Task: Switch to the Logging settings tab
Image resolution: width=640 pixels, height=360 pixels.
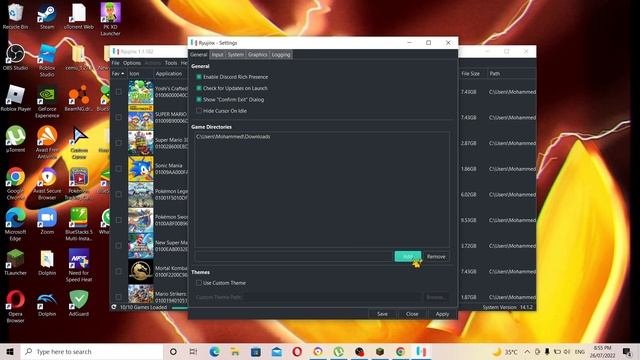Action: click(281, 55)
